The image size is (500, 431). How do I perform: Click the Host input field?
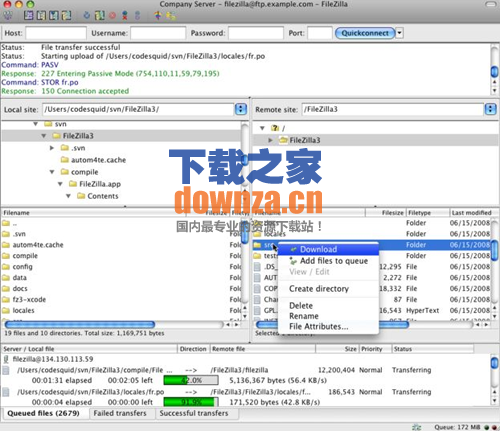click(56, 33)
